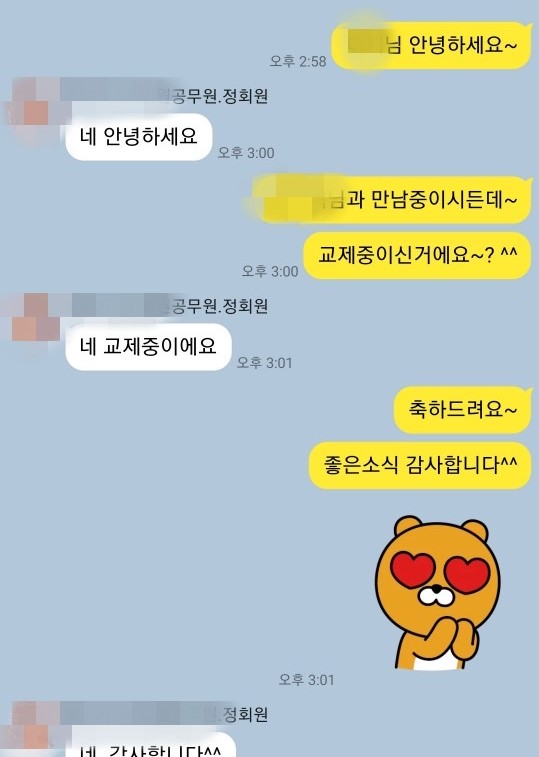The image size is (539, 757).
Task: Select the white '네 안녕하세요' reply bubble
Action: coord(139,137)
